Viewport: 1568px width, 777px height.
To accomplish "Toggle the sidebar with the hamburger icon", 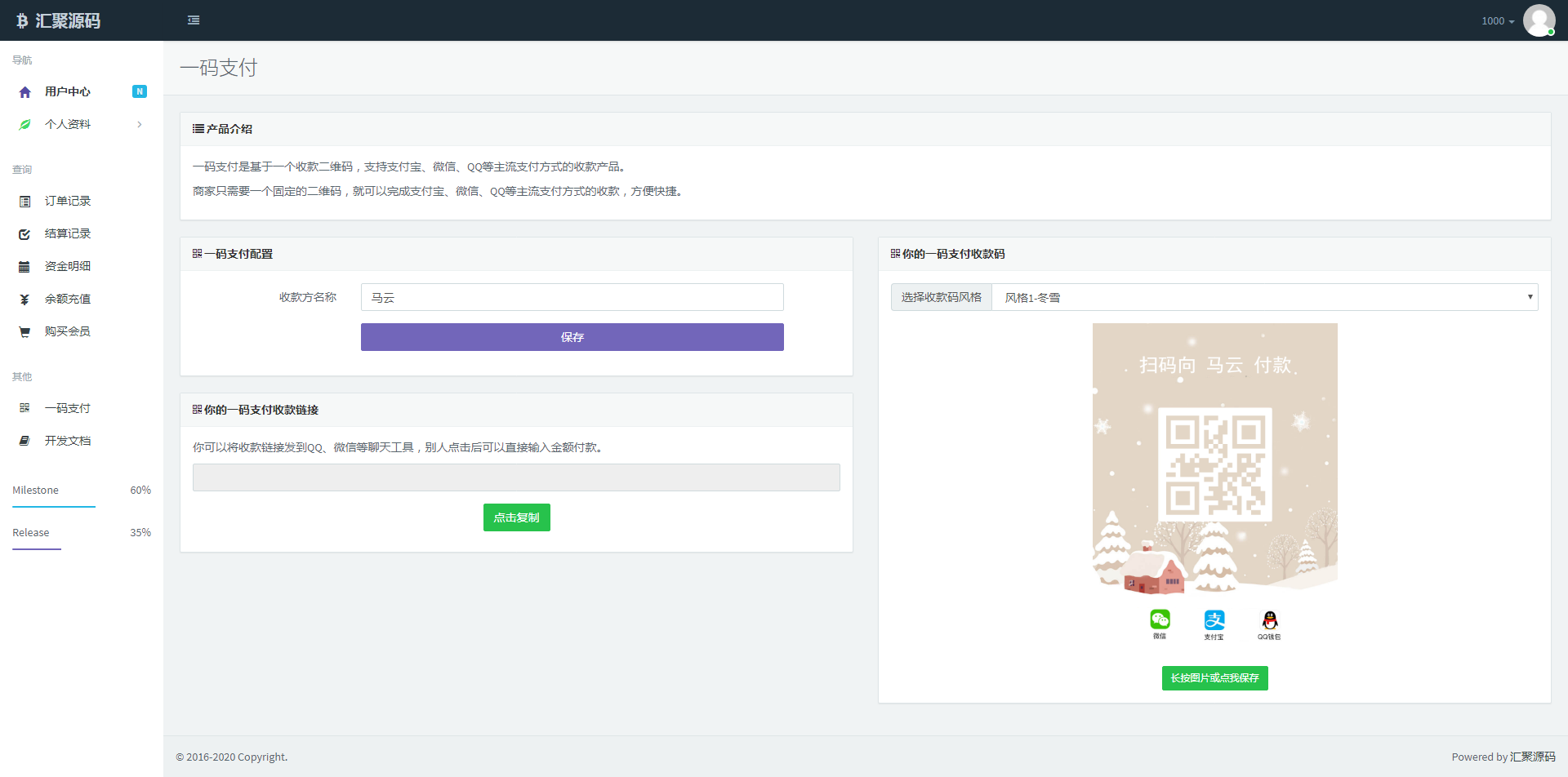I will [x=194, y=20].
